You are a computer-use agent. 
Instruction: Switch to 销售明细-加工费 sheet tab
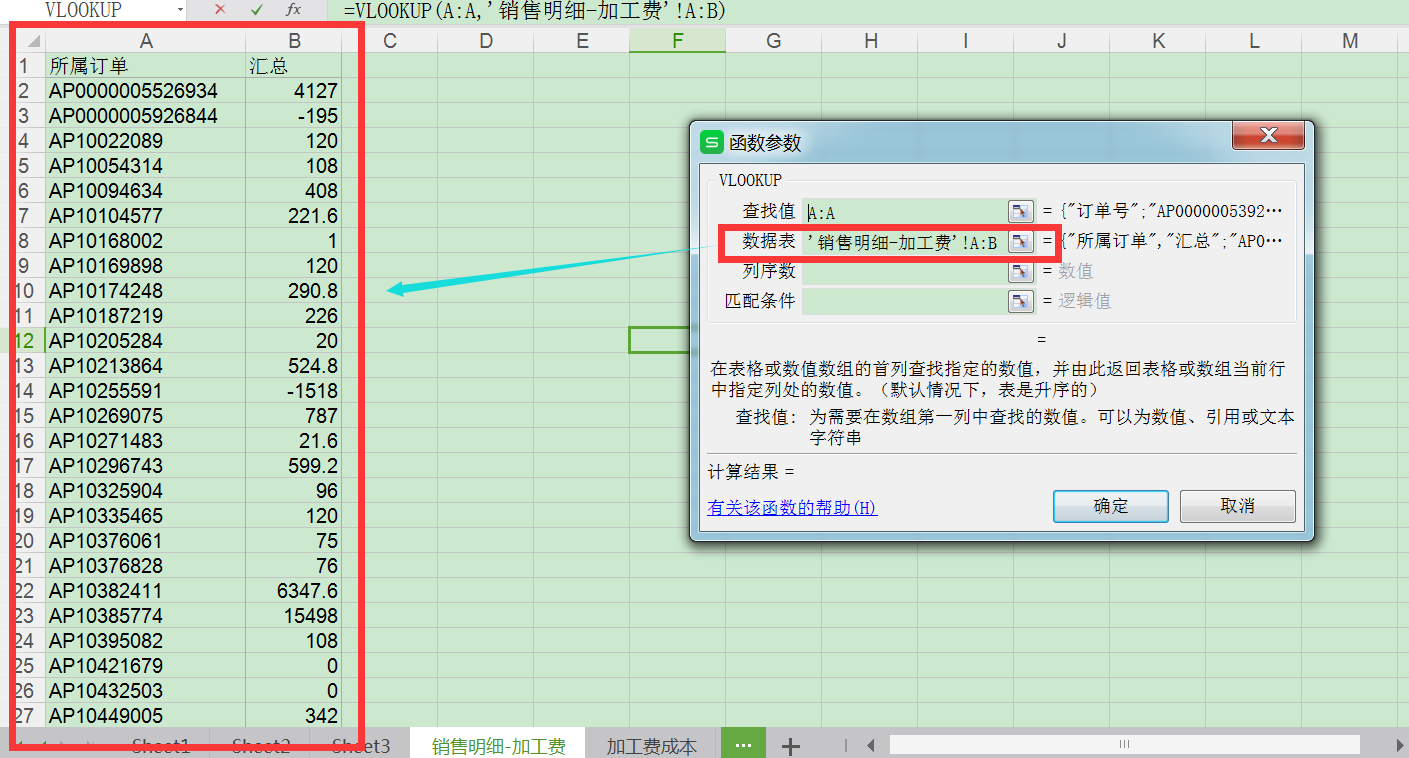click(x=499, y=746)
